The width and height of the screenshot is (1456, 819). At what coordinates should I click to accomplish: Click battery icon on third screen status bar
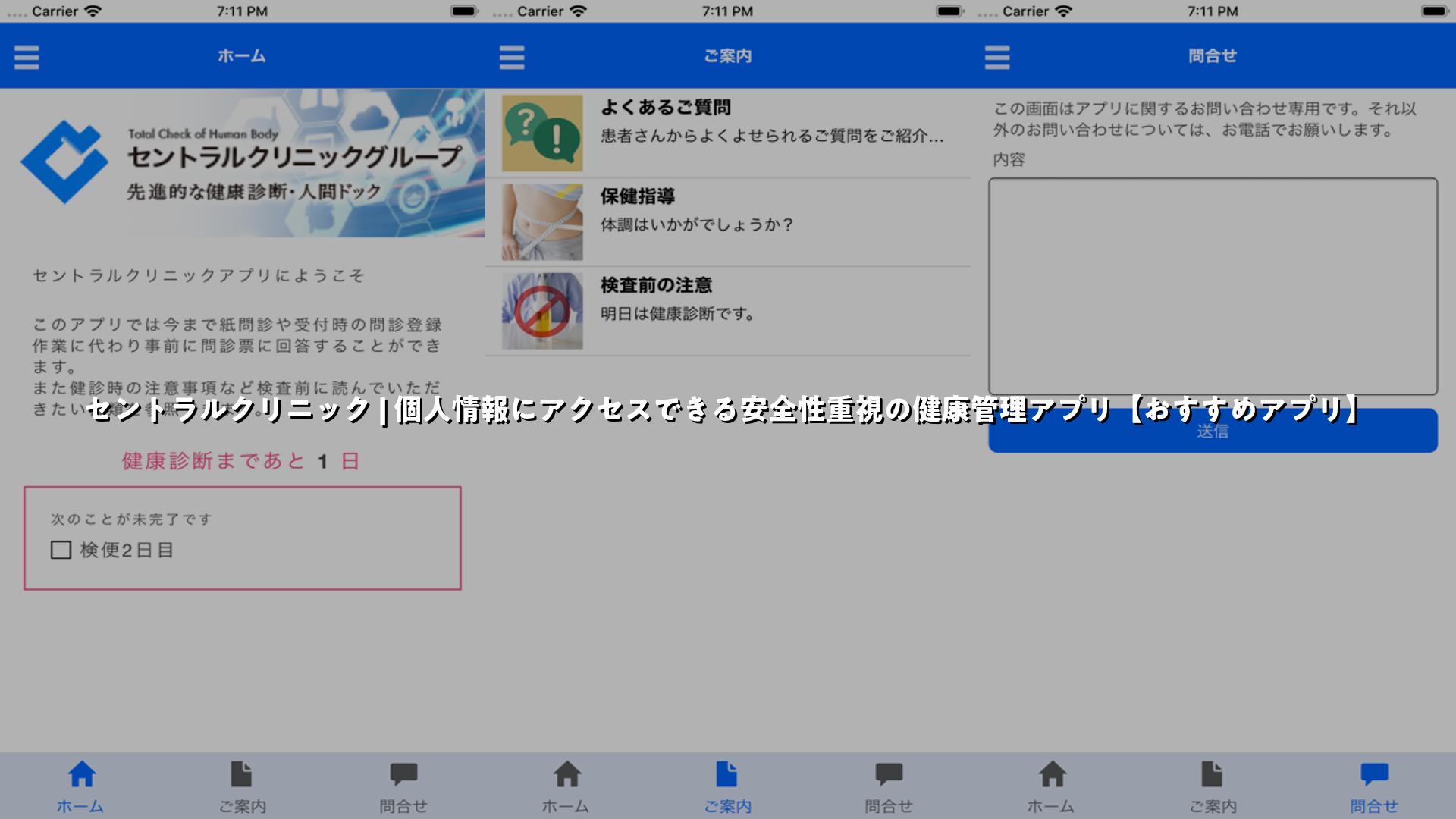click(x=1435, y=11)
